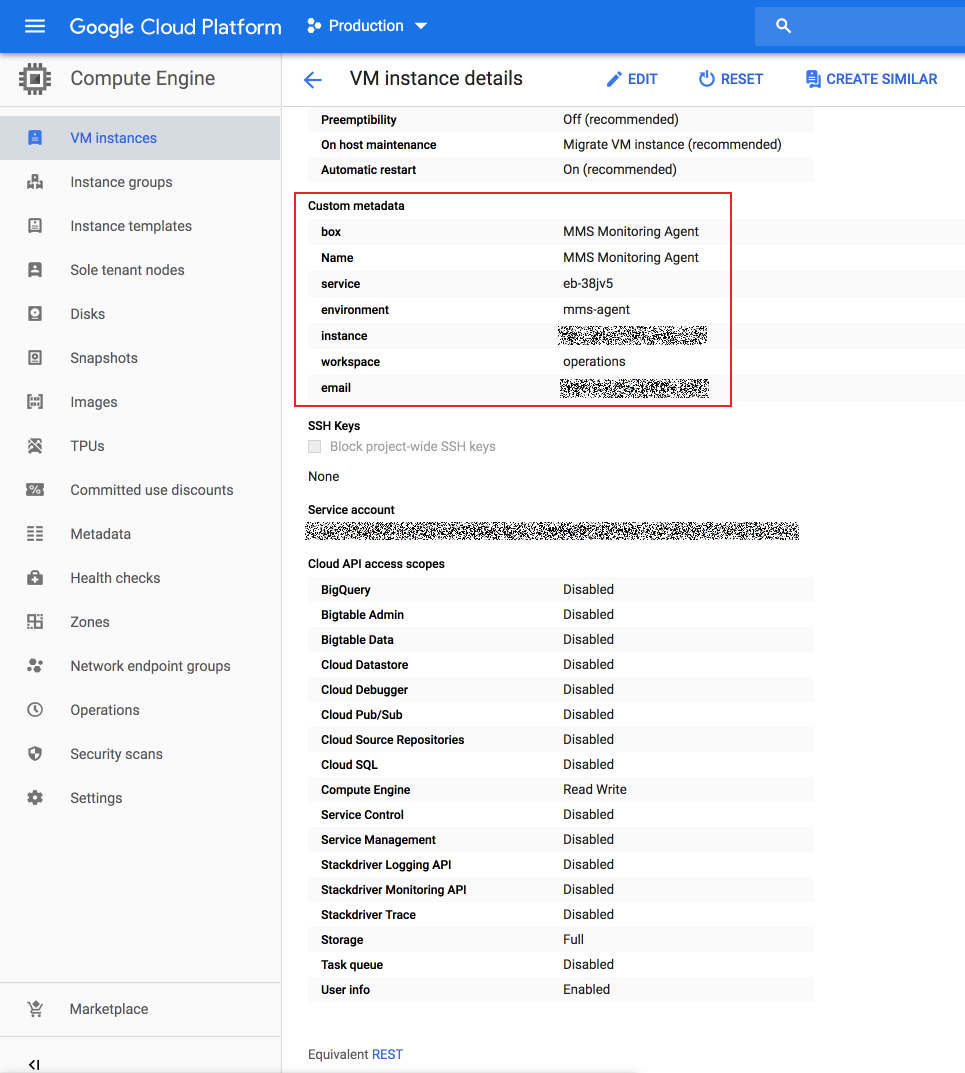Image resolution: width=965 pixels, height=1073 pixels.
Task: Click the 'Read Write' Compute Engine value
Action: point(595,789)
